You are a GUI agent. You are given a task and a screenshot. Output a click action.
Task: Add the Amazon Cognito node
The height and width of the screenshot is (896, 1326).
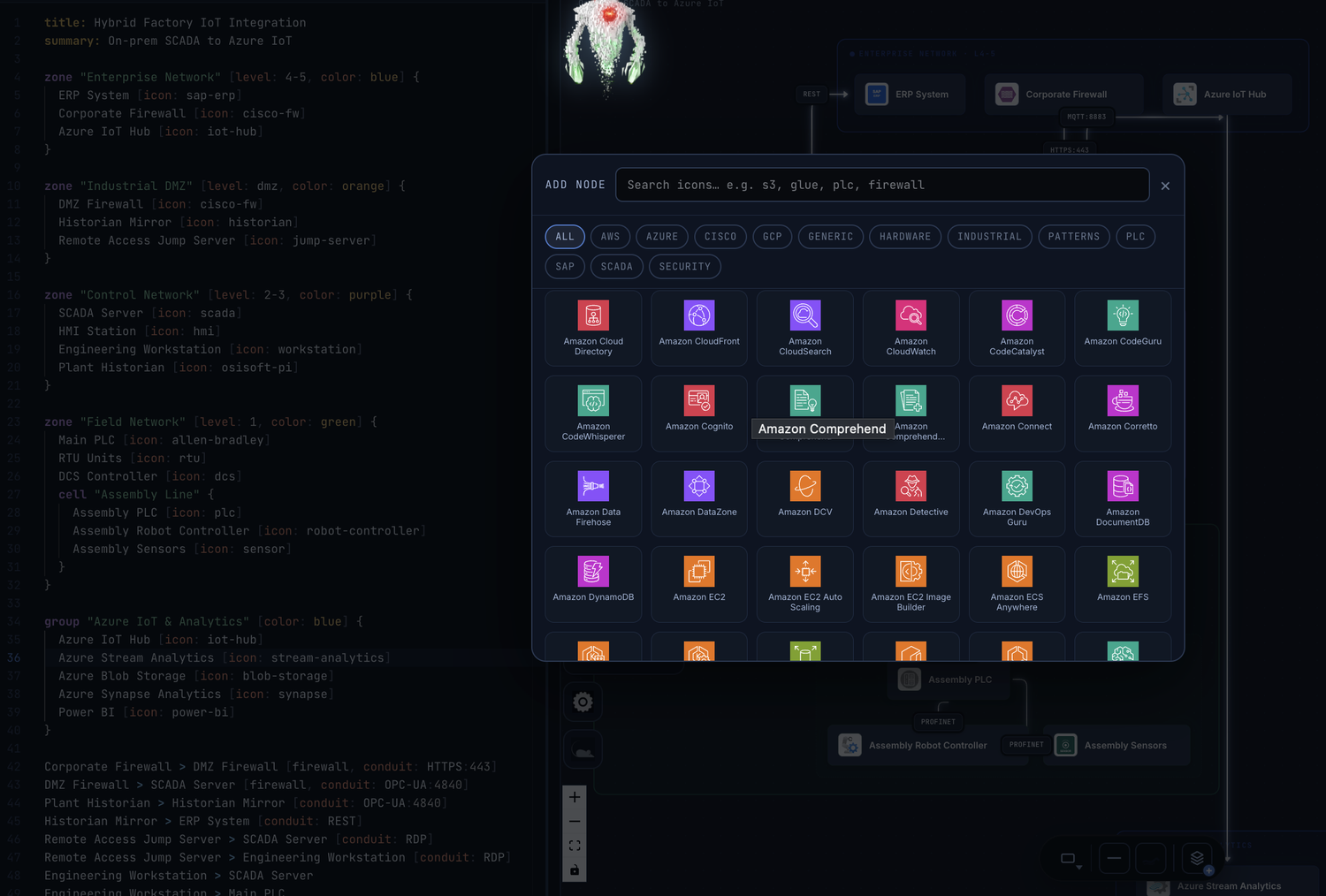click(699, 414)
